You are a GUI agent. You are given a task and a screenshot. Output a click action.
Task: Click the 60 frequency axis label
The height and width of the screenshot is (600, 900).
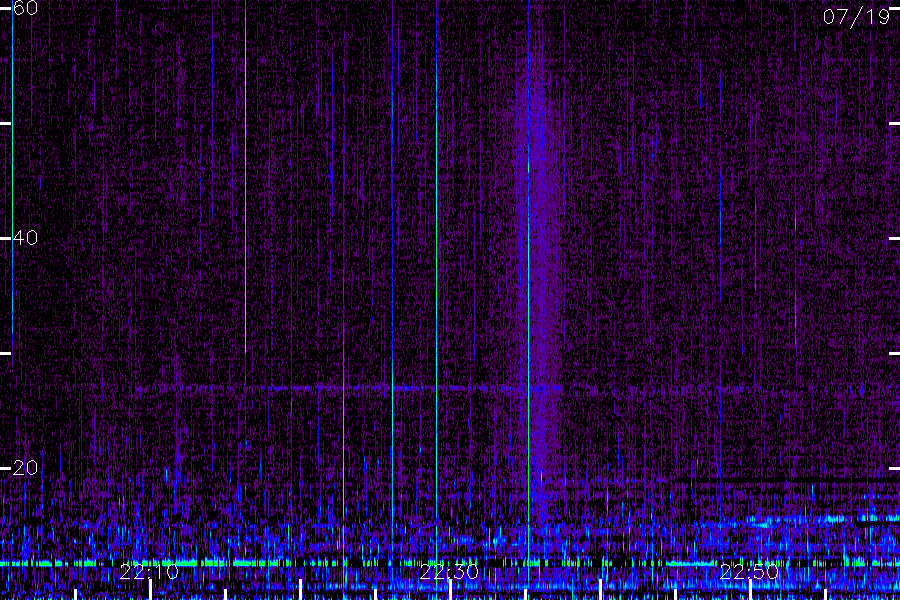click(x=25, y=8)
